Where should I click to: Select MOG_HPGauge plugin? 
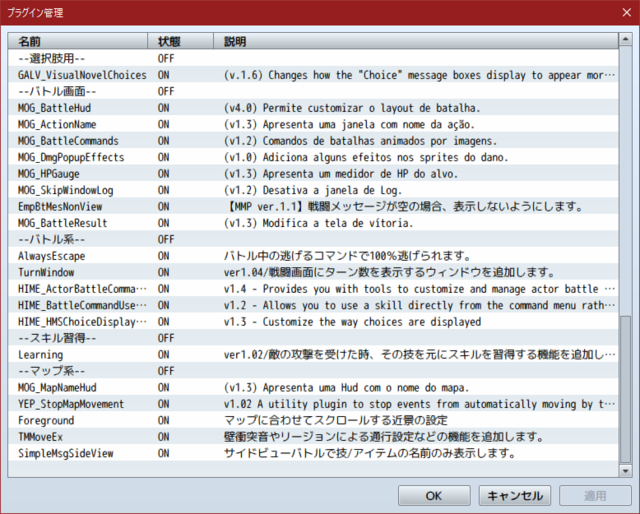[313, 174]
